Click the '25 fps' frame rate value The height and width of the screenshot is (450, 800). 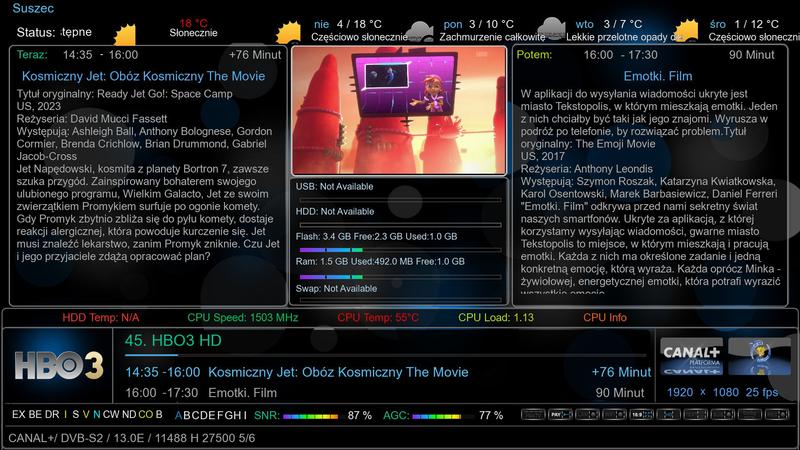[762, 392]
